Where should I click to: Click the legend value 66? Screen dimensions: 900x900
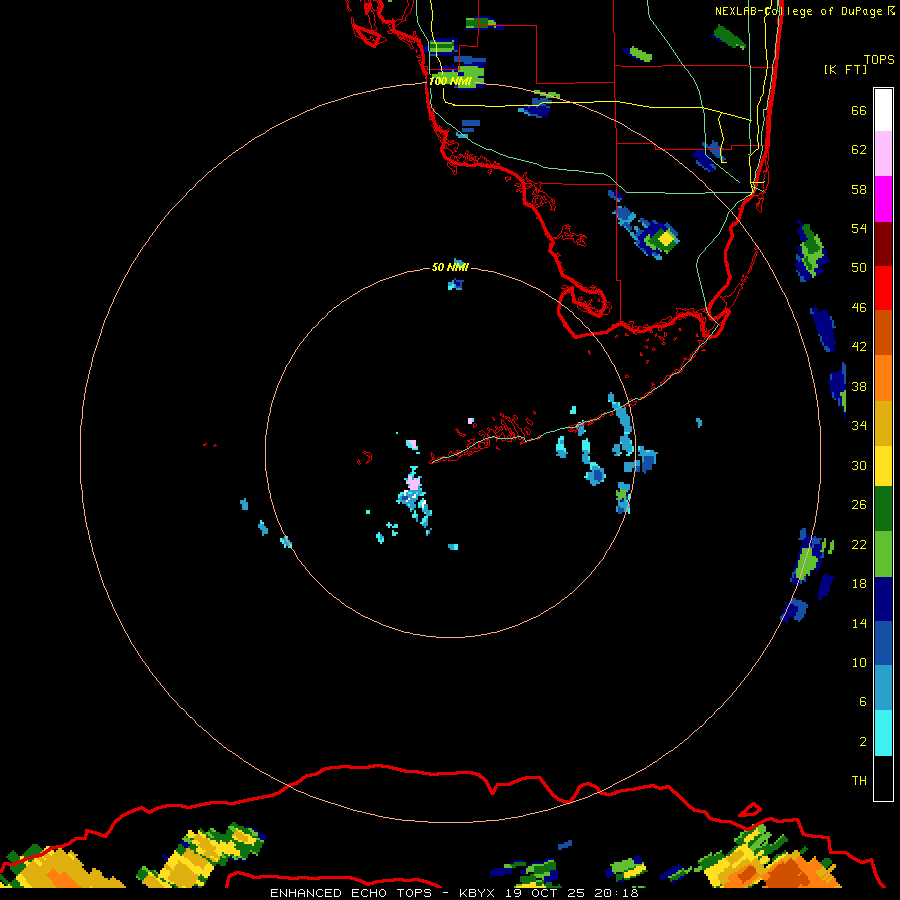pos(859,110)
